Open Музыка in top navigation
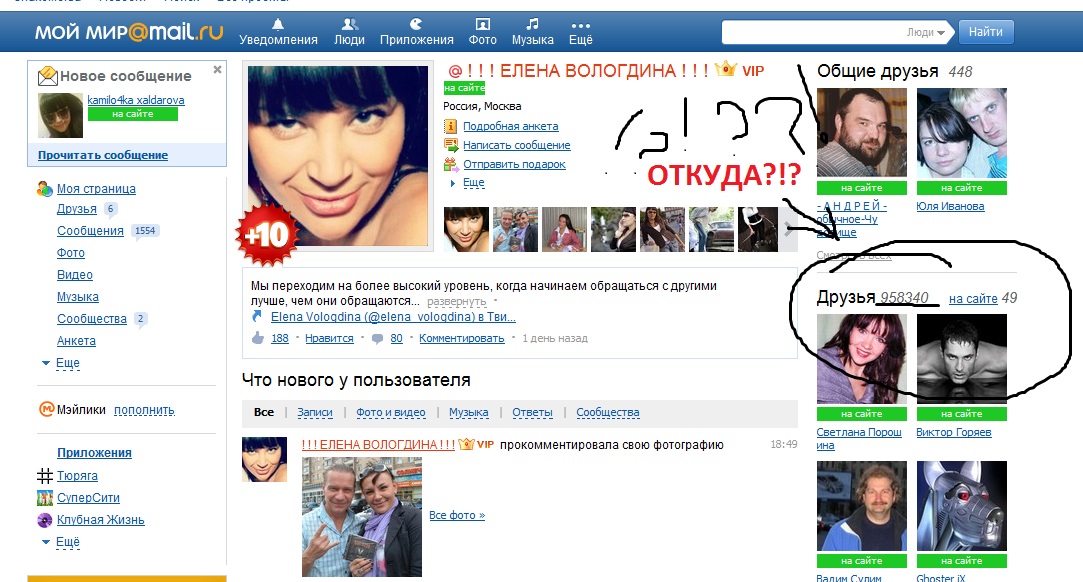This screenshot has width=1083, height=582. click(x=533, y=32)
